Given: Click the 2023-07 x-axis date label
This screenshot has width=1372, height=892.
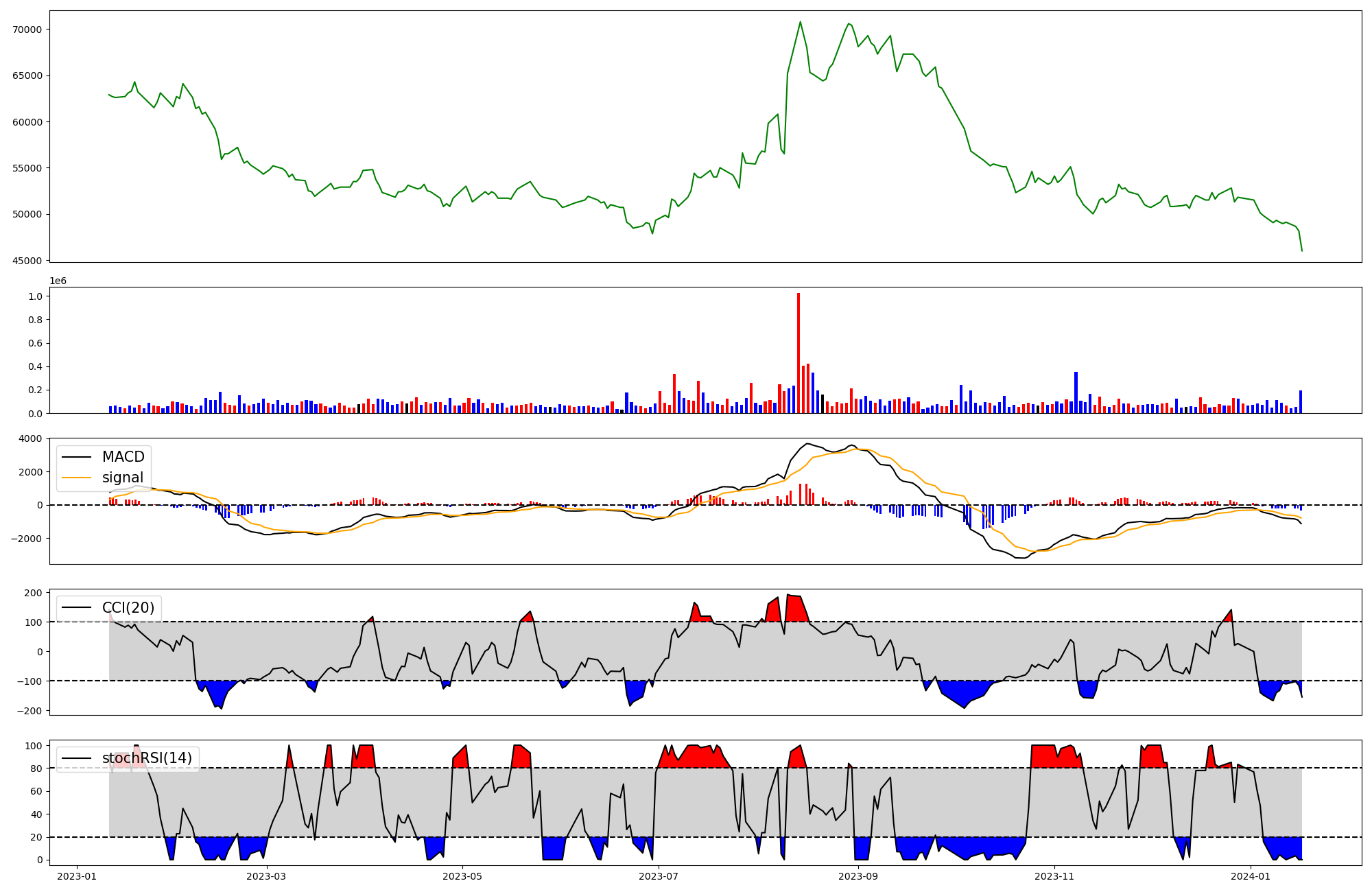Looking at the screenshot, I should [659, 876].
